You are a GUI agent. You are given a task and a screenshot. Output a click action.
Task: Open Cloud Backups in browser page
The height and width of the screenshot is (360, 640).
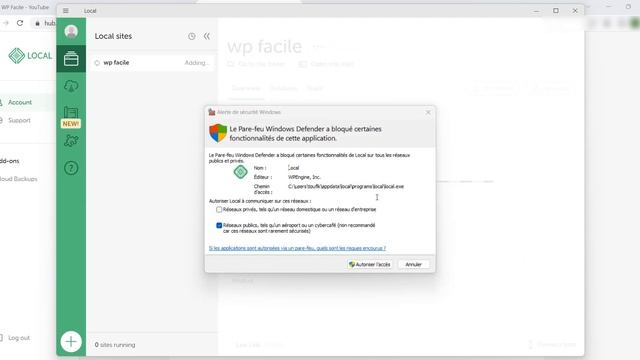(x=18, y=179)
